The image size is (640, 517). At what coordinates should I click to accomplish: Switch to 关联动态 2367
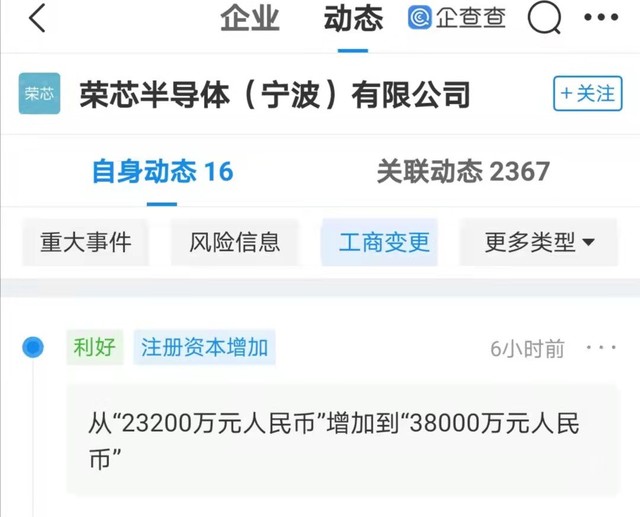(x=463, y=171)
